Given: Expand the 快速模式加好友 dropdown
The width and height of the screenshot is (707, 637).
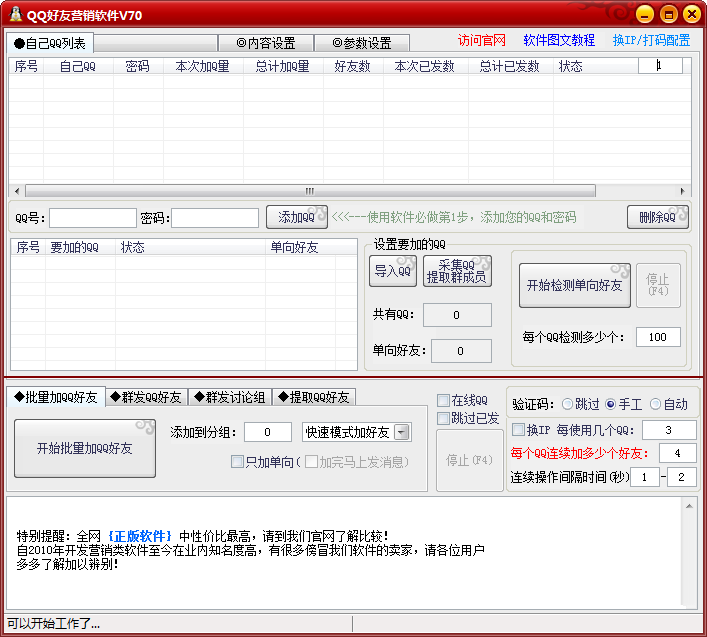Looking at the screenshot, I should pyautogui.click(x=401, y=432).
